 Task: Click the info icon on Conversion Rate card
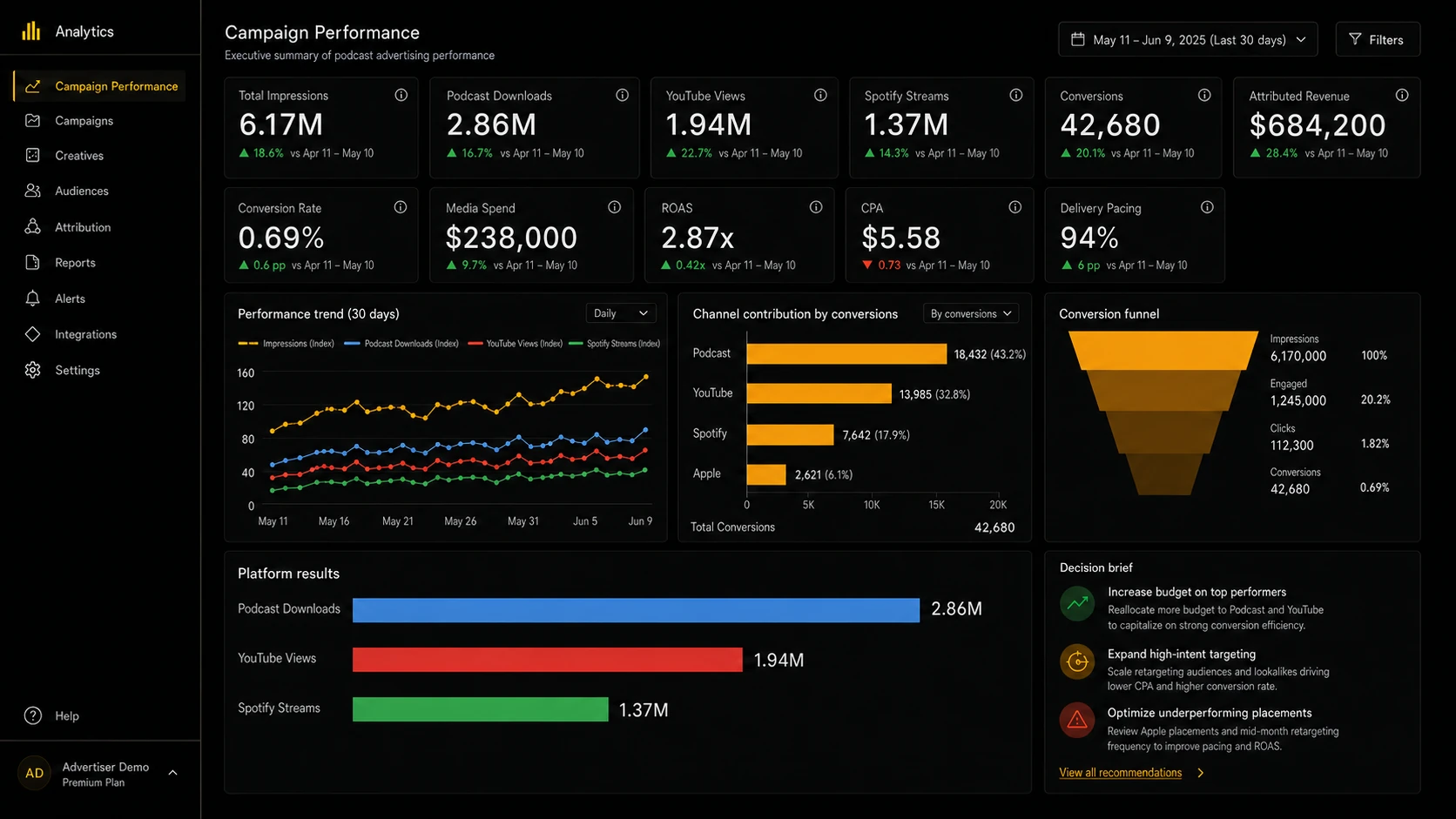400,207
